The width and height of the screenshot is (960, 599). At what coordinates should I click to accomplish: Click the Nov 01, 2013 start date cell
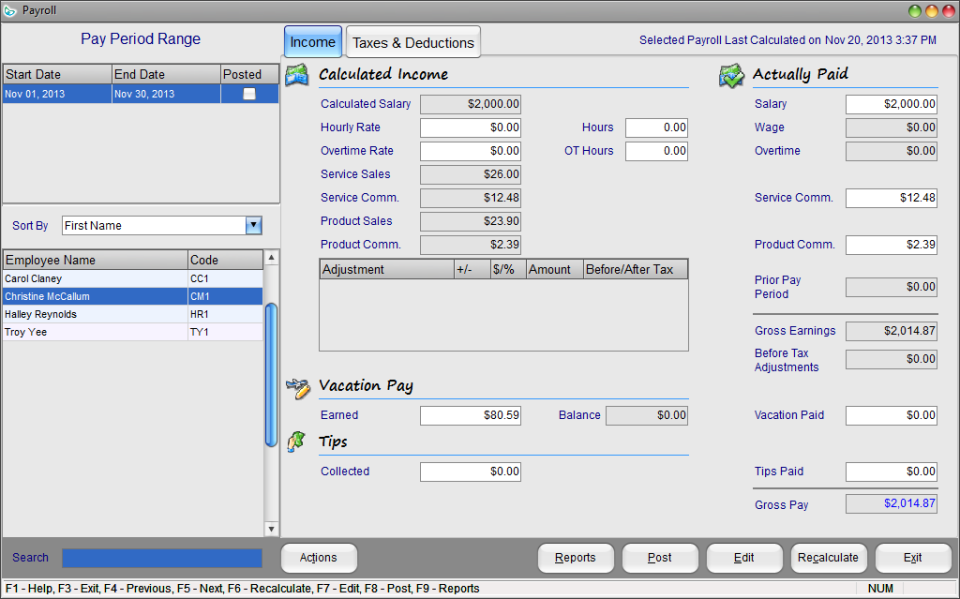58,94
